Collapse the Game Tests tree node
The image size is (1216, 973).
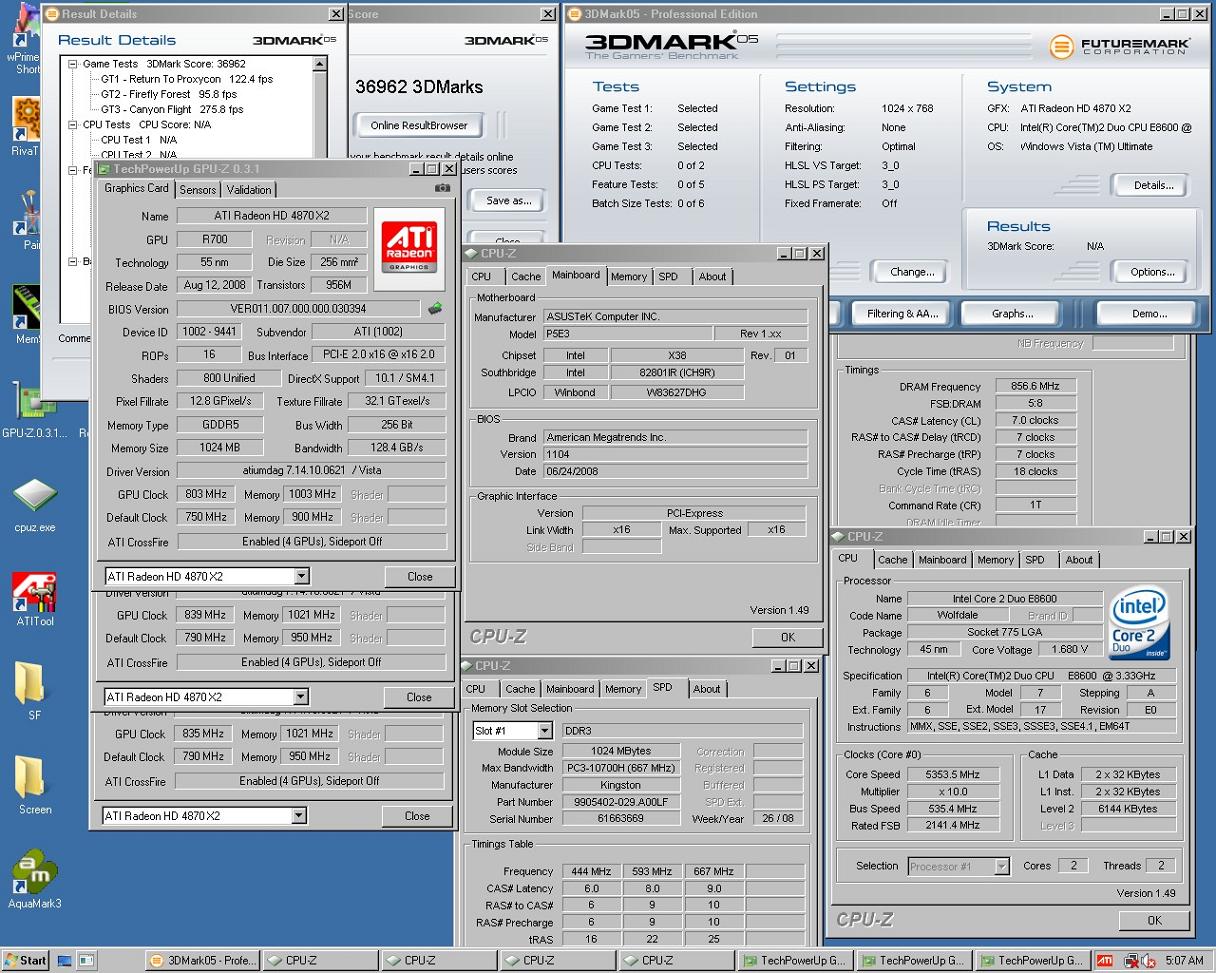tap(73, 64)
